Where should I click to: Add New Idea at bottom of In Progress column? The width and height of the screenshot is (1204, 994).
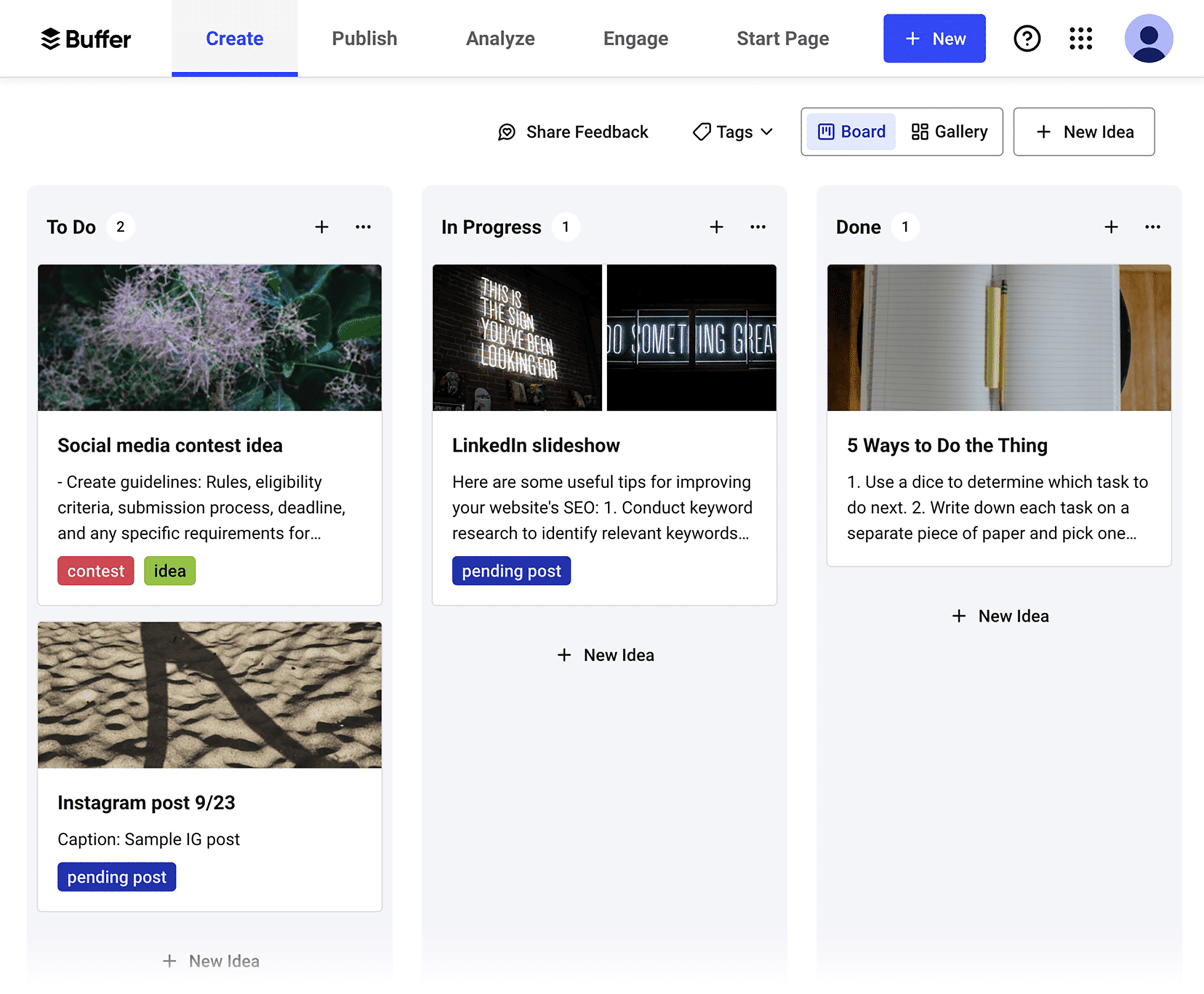pyautogui.click(x=605, y=655)
